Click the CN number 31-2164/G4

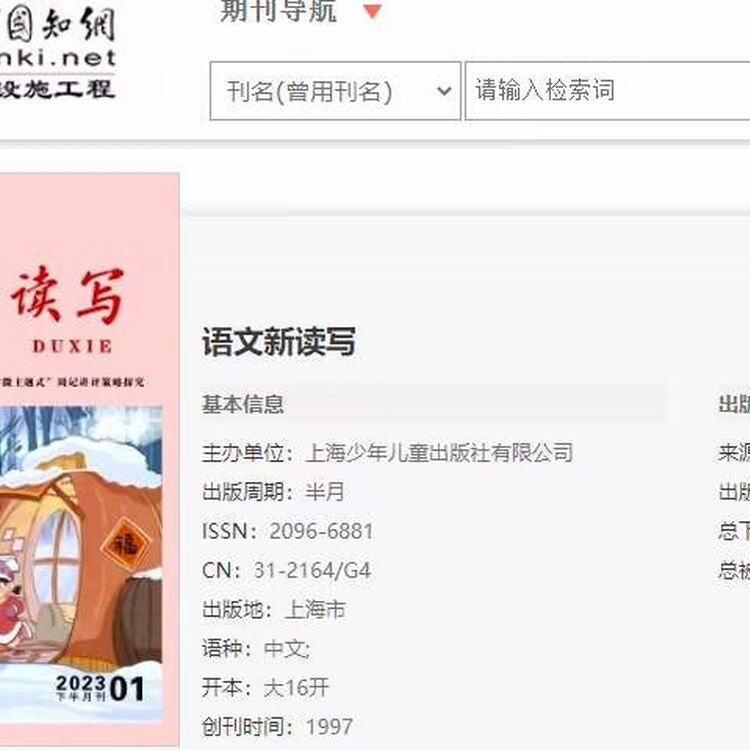coord(312,570)
